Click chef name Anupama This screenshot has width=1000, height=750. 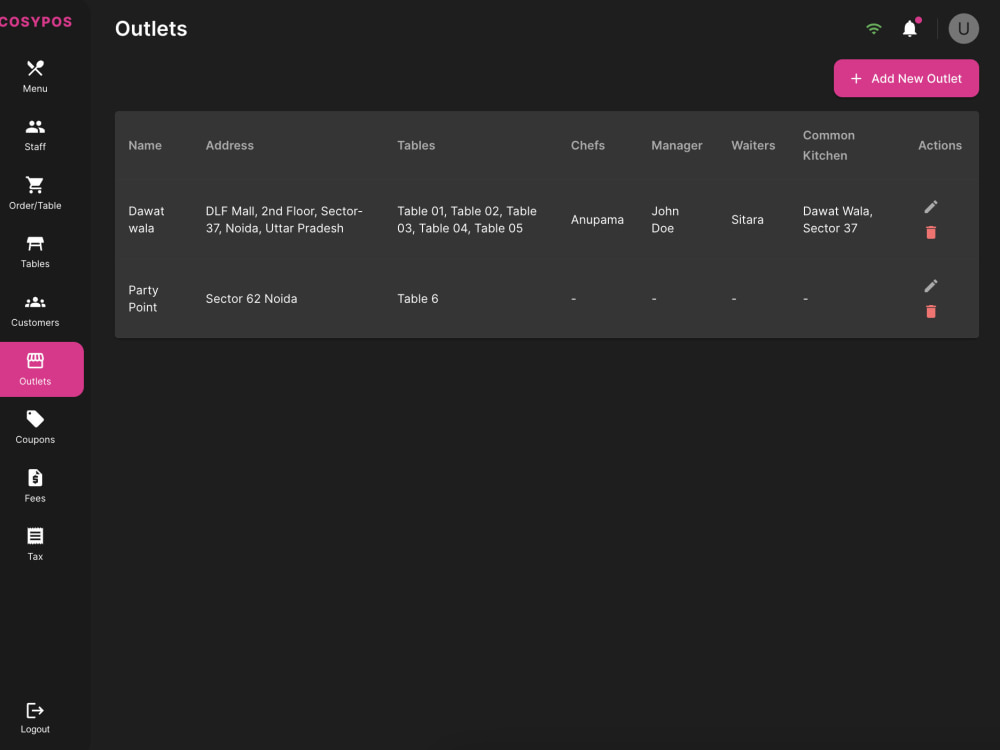[597, 219]
